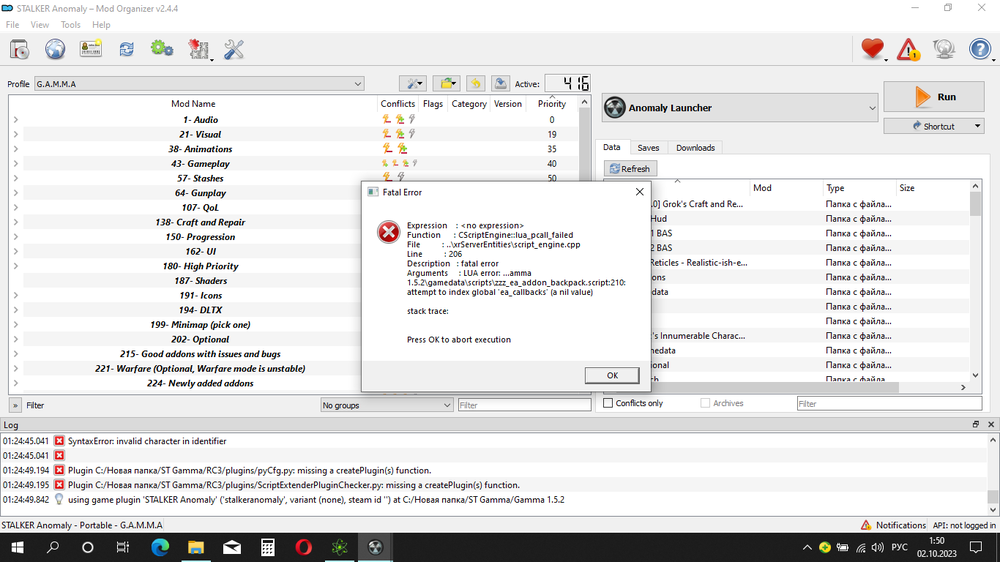Open settings wrench and screwdriver icon

coord(234,48)
